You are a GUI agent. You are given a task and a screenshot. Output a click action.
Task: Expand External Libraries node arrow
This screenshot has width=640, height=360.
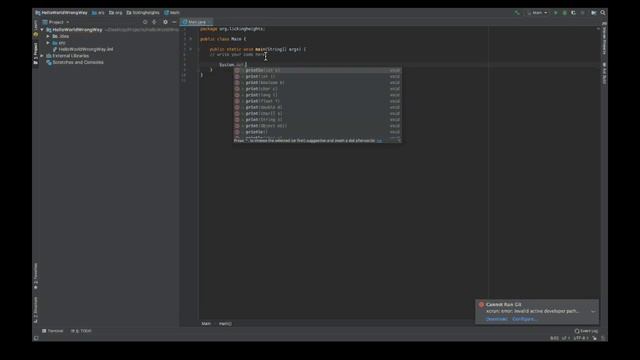coord(42,56)
